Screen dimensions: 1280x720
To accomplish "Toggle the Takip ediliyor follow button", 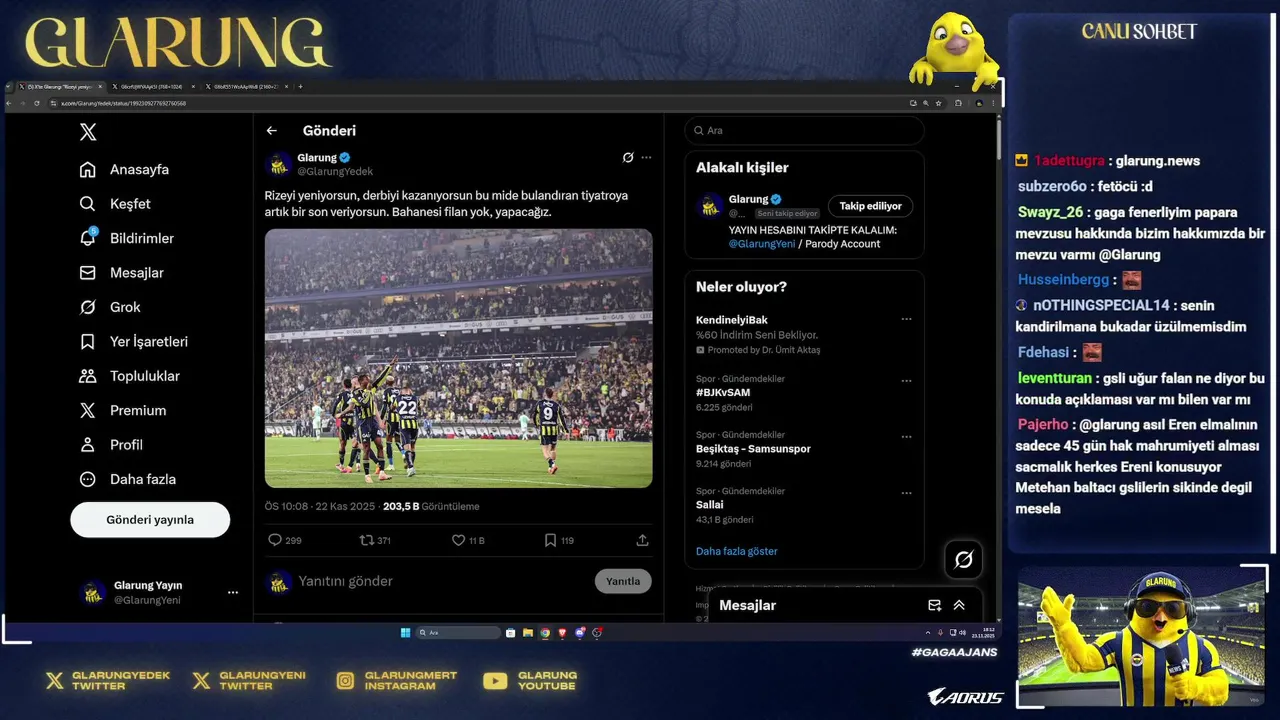I will 870,206.
